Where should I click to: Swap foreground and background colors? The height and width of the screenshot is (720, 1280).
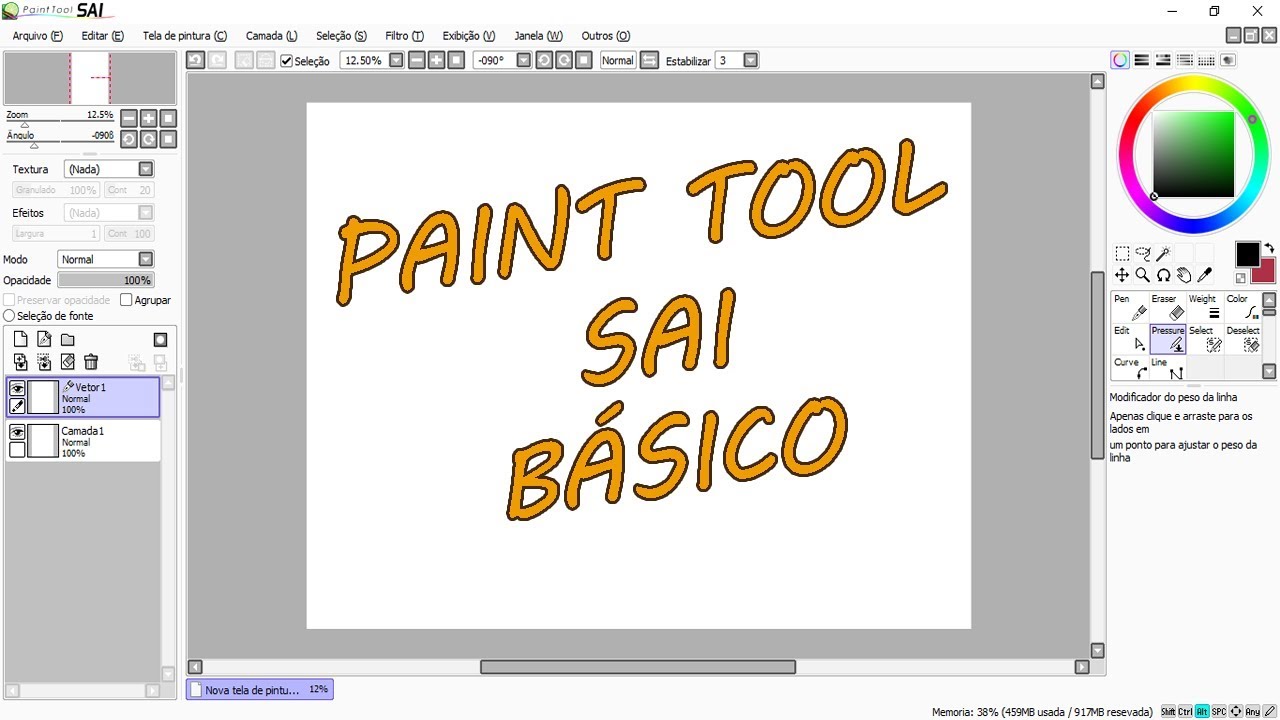(1269, 248)
